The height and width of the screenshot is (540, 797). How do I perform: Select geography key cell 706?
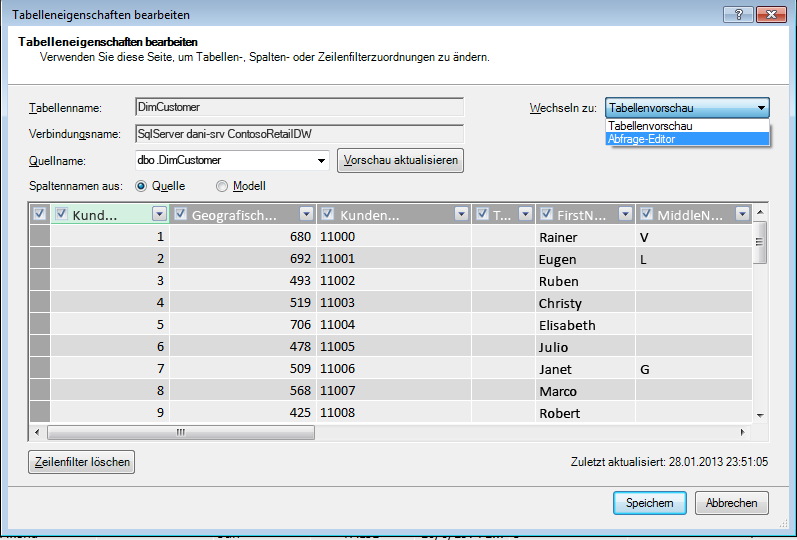(x=243, y=324)
